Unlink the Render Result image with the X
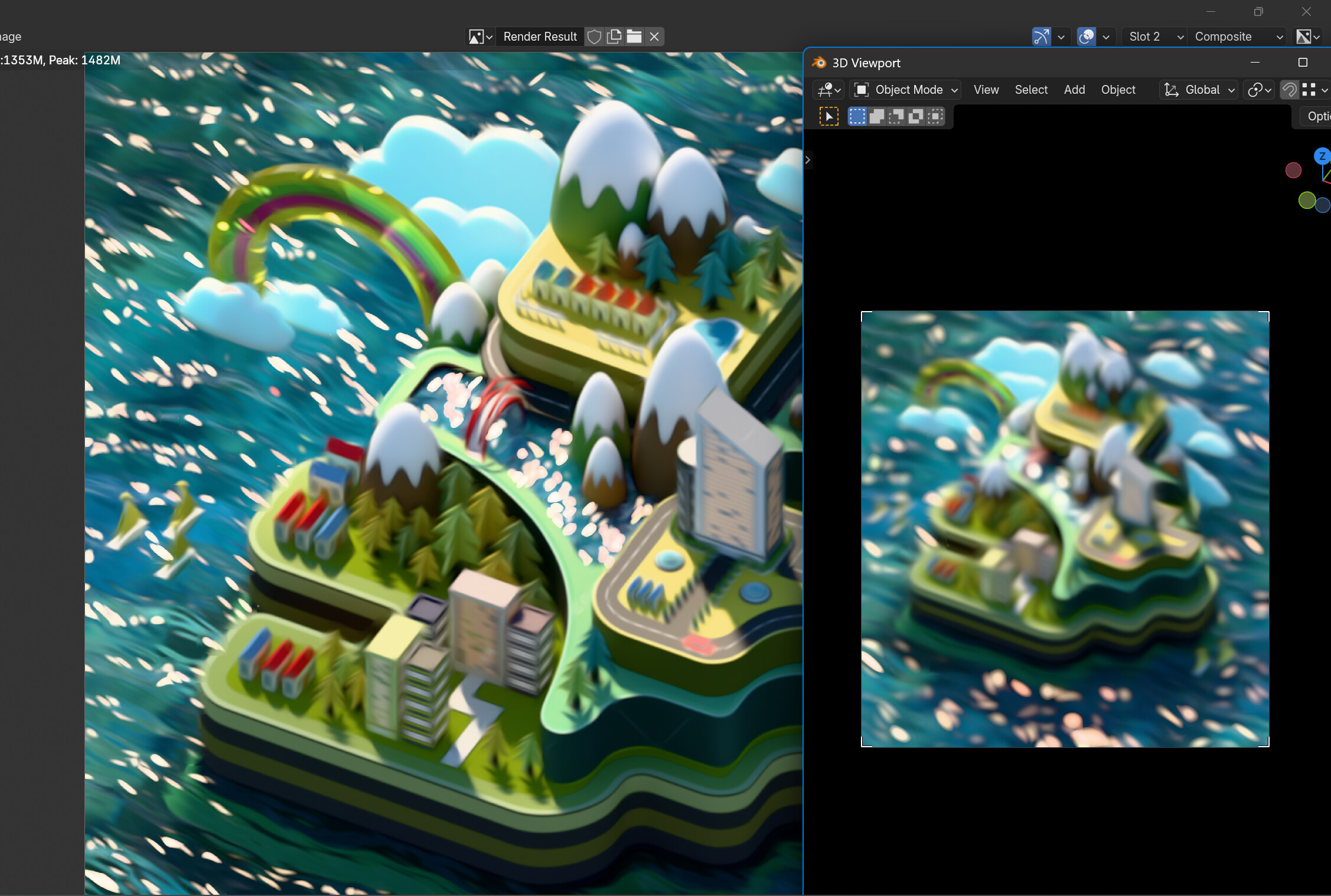 [654, 37]
